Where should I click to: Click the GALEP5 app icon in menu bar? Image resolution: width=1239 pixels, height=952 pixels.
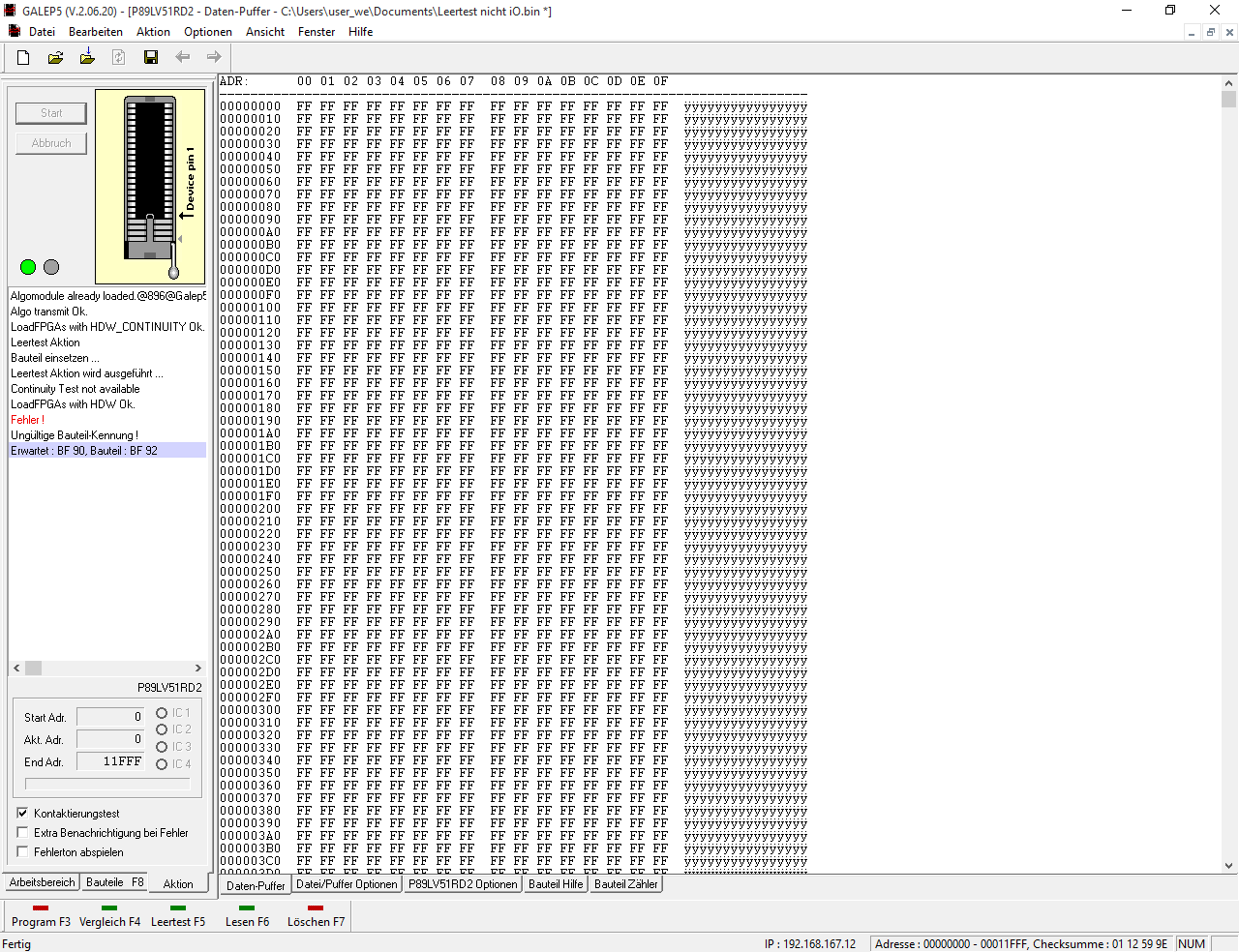coord(14,31)
